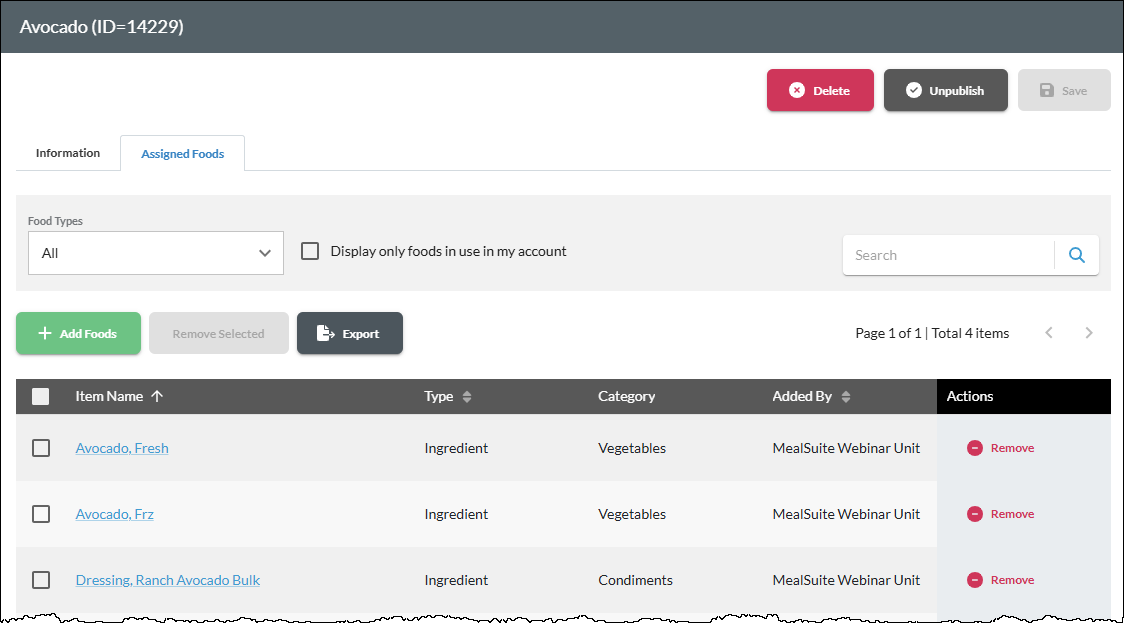Select the Assigned Foods tab

tap(183, 153)
